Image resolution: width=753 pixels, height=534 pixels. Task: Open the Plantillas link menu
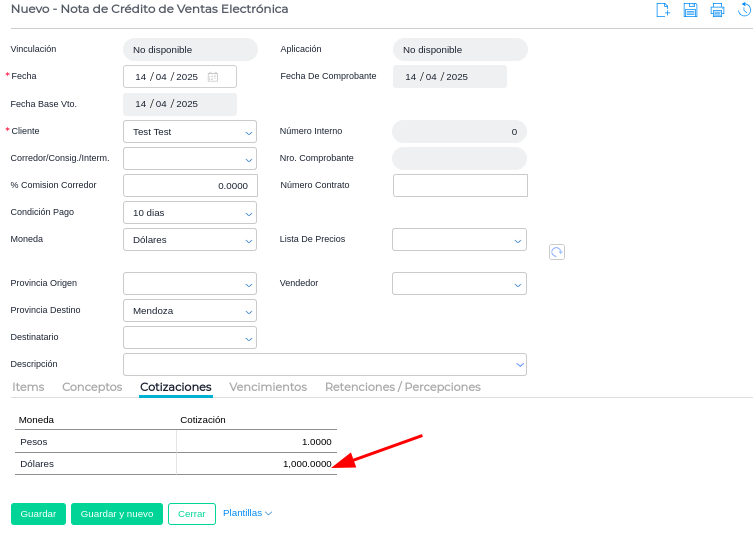click(247, 513)
